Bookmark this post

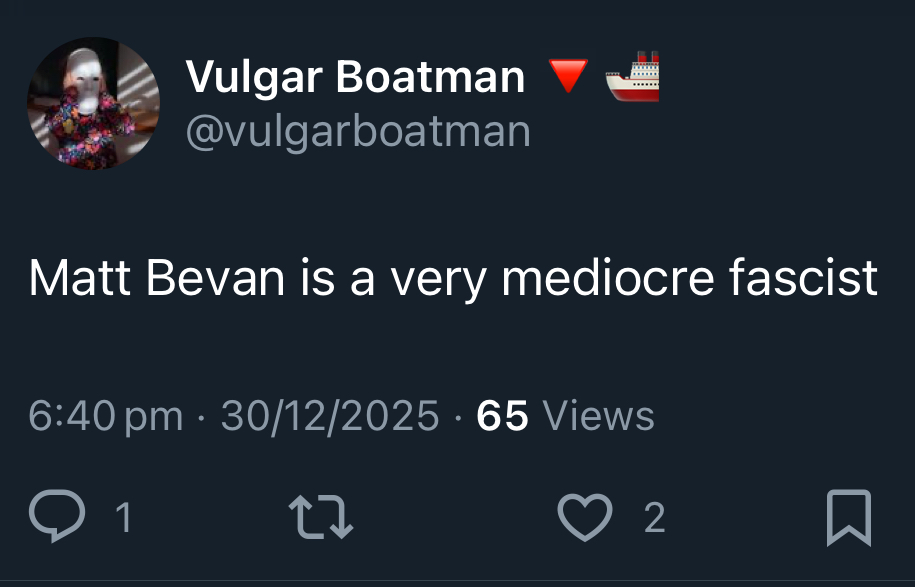848,517
